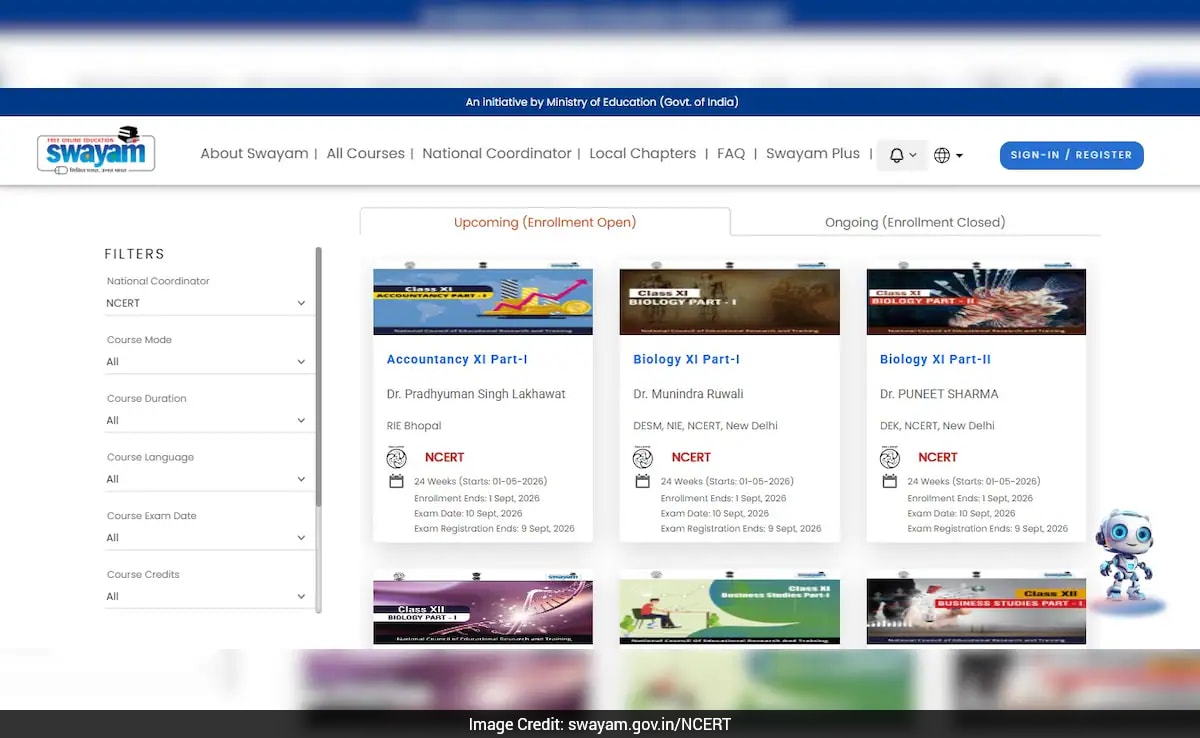The image size is (1200, 738).
Task: Open the globe language selector
Action: point(948,155)
